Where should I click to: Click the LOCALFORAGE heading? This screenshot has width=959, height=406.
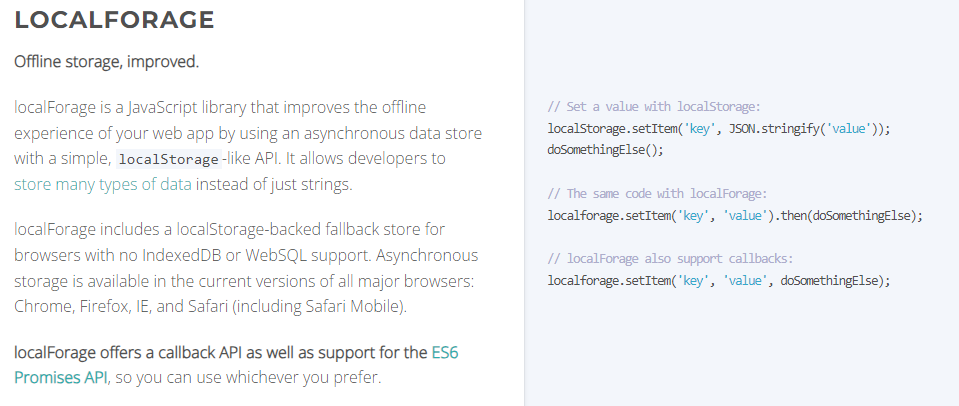pos(114,20)
